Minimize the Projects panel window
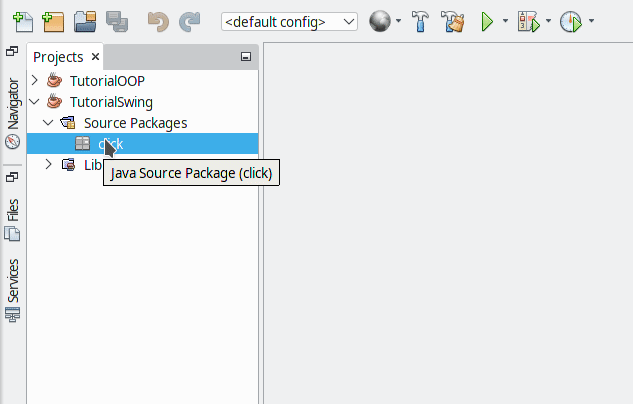This screenshot has width=633, height=404. click(246, 58)
